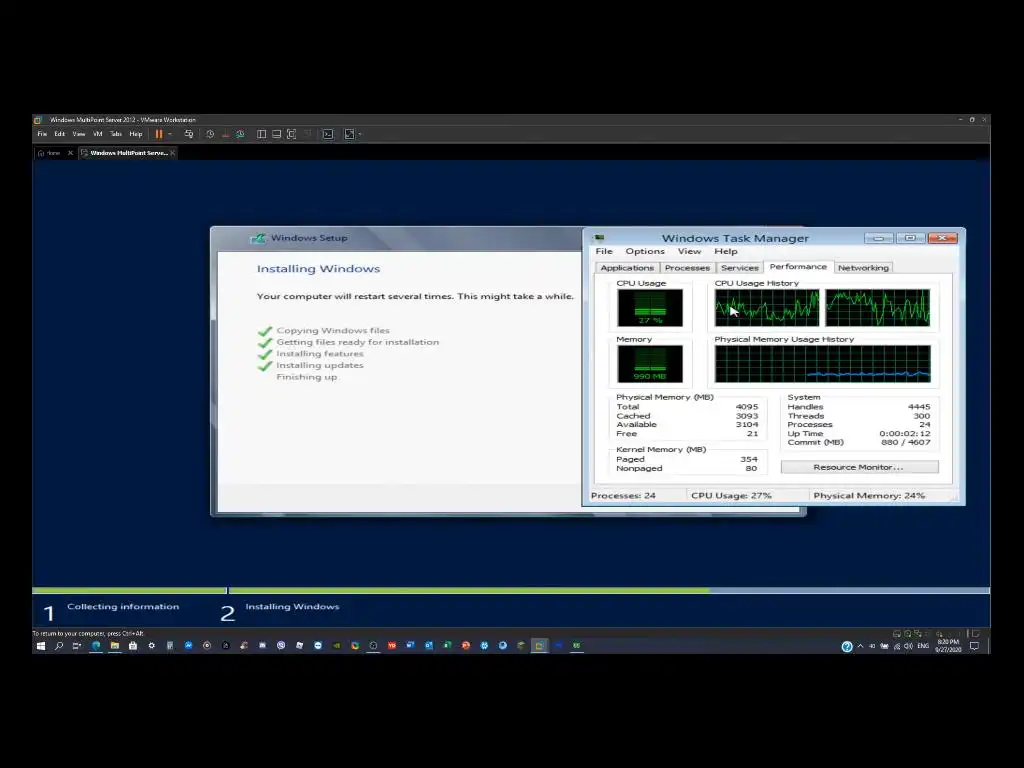Click the VMware Workstation taskbar icon

point(539,646)
